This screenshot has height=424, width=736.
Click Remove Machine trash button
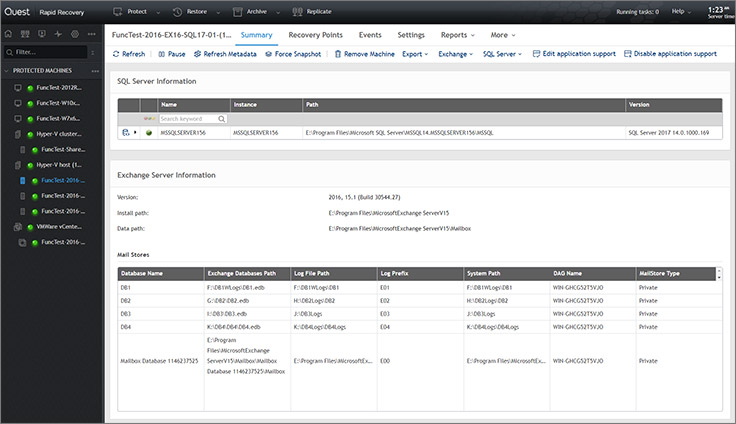pos(365,54)
